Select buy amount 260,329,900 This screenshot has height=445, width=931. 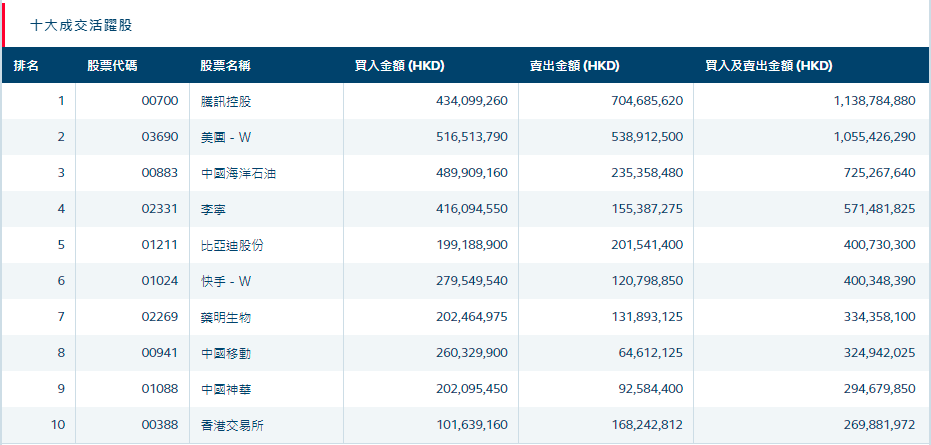click(472, 354)
